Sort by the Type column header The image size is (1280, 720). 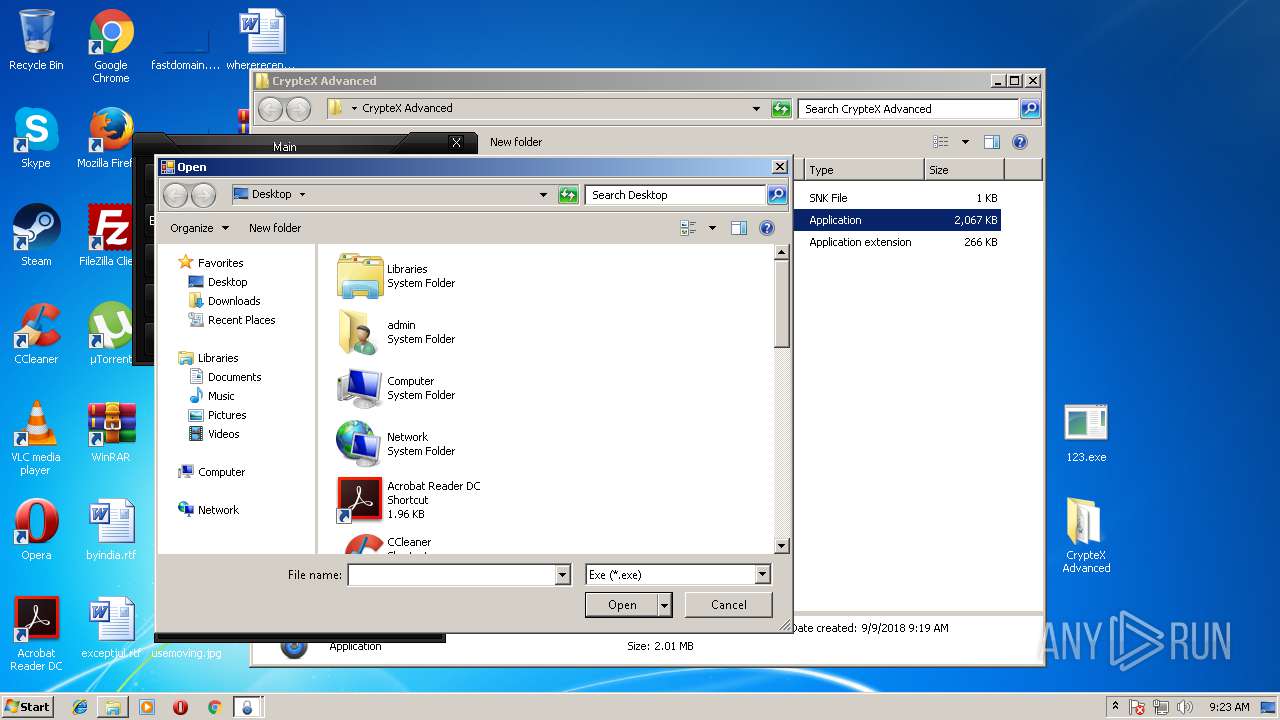(x=864, y=170)
